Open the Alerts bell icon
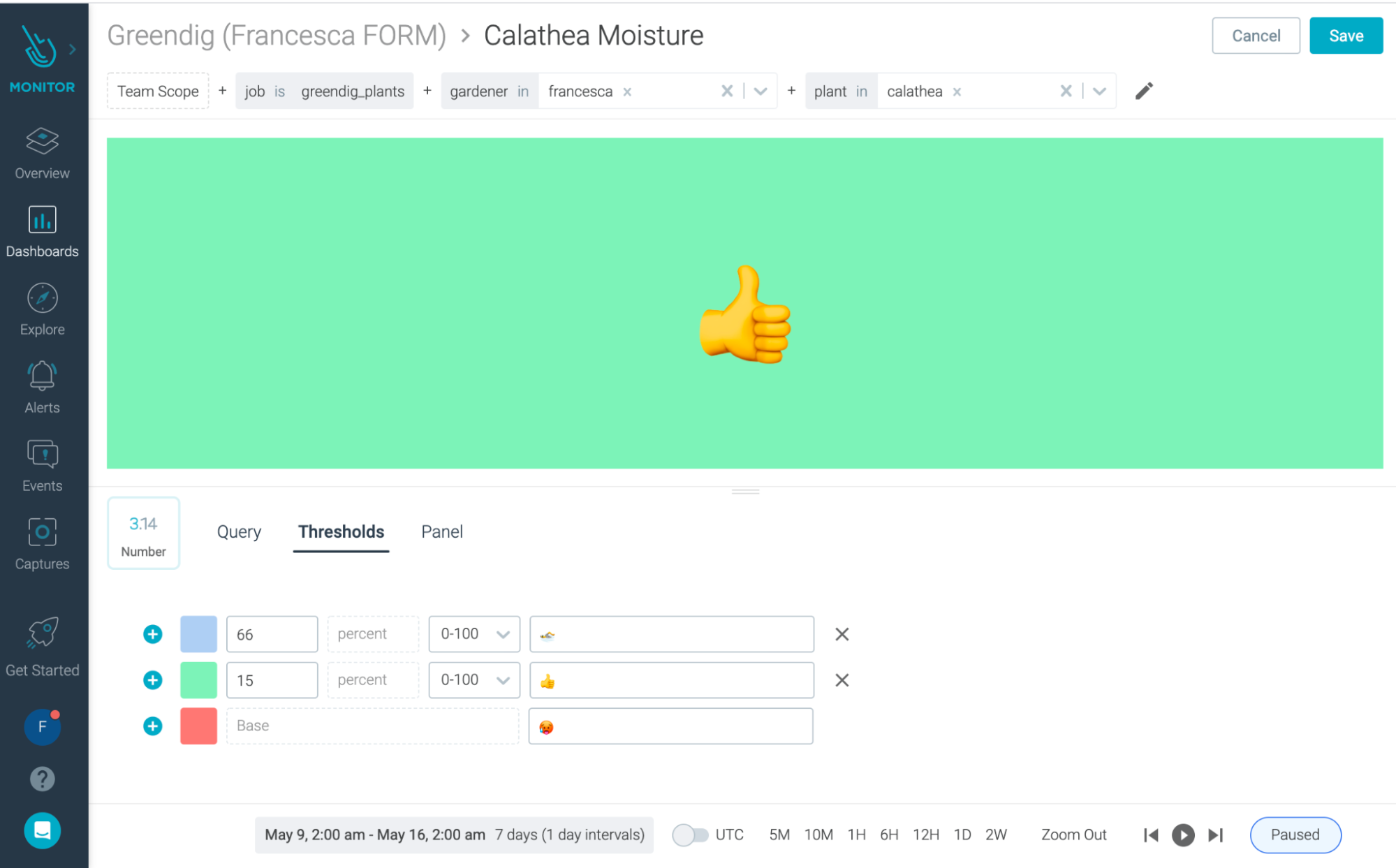This screenshot has height=868, width=1396. pos(42,377)
